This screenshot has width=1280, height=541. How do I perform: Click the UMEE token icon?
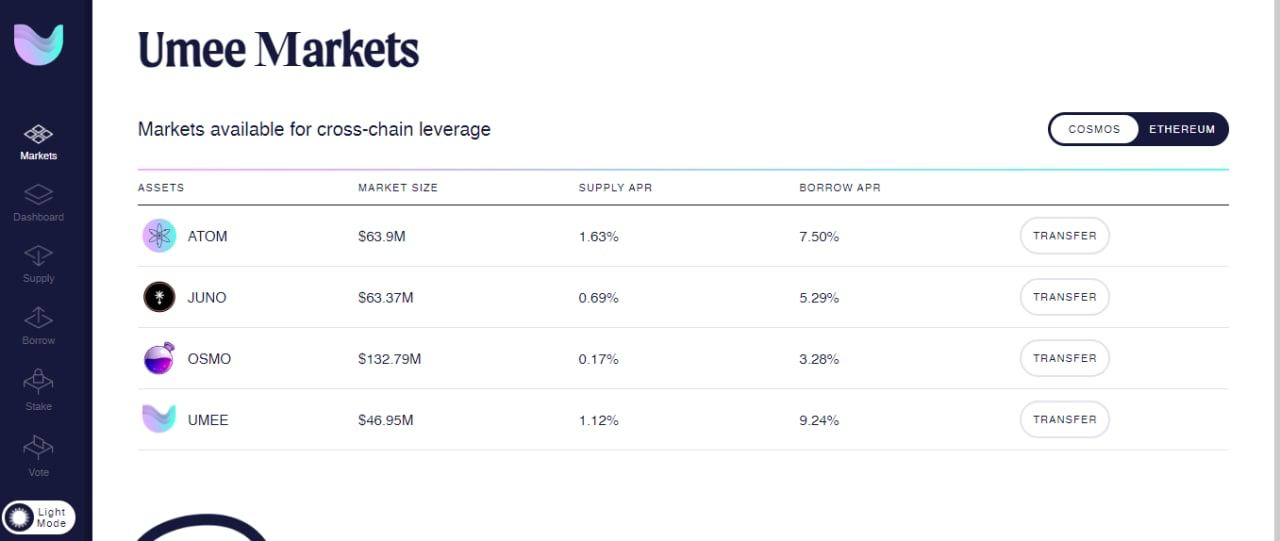[x=159, y=419]
